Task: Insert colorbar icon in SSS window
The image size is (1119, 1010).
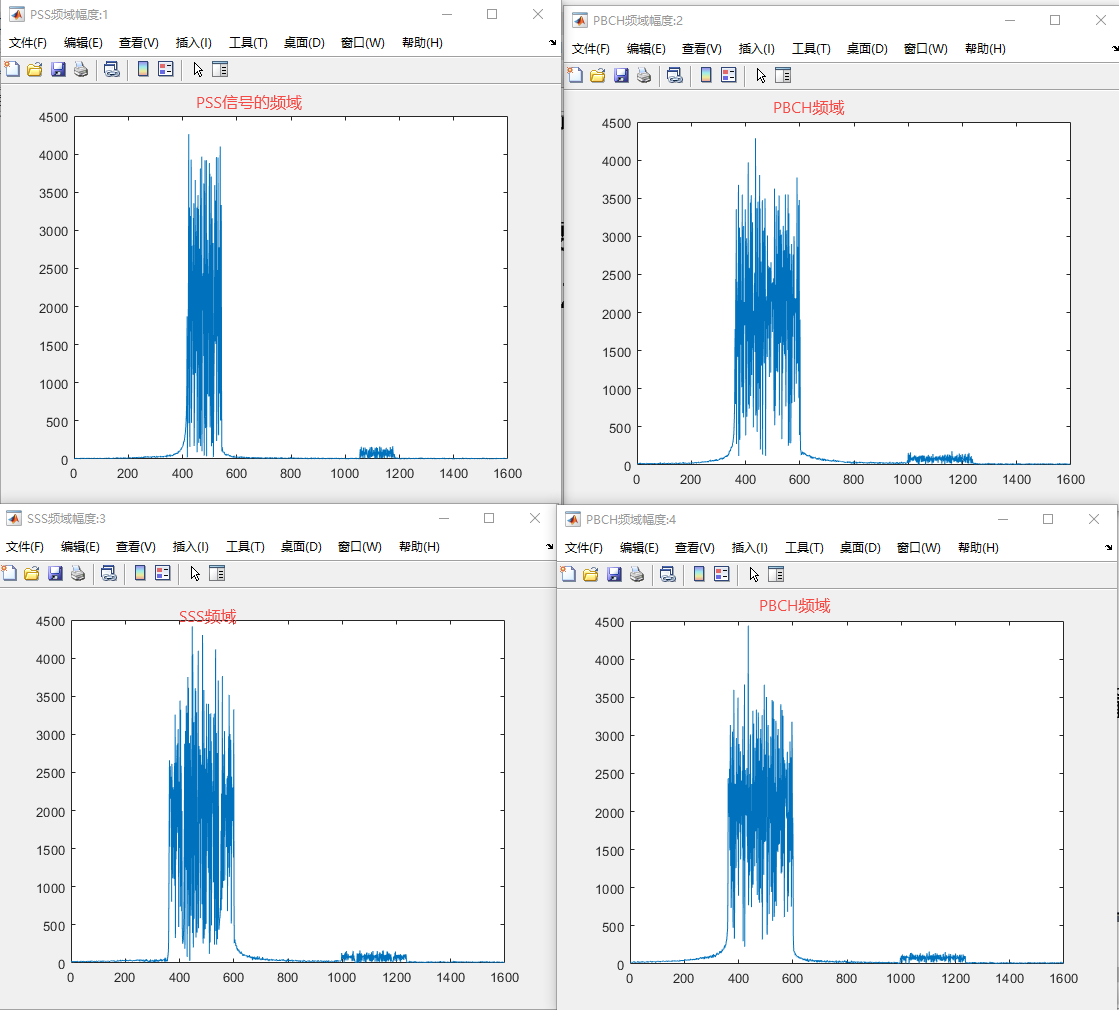Action: click(x=140, y=573)
